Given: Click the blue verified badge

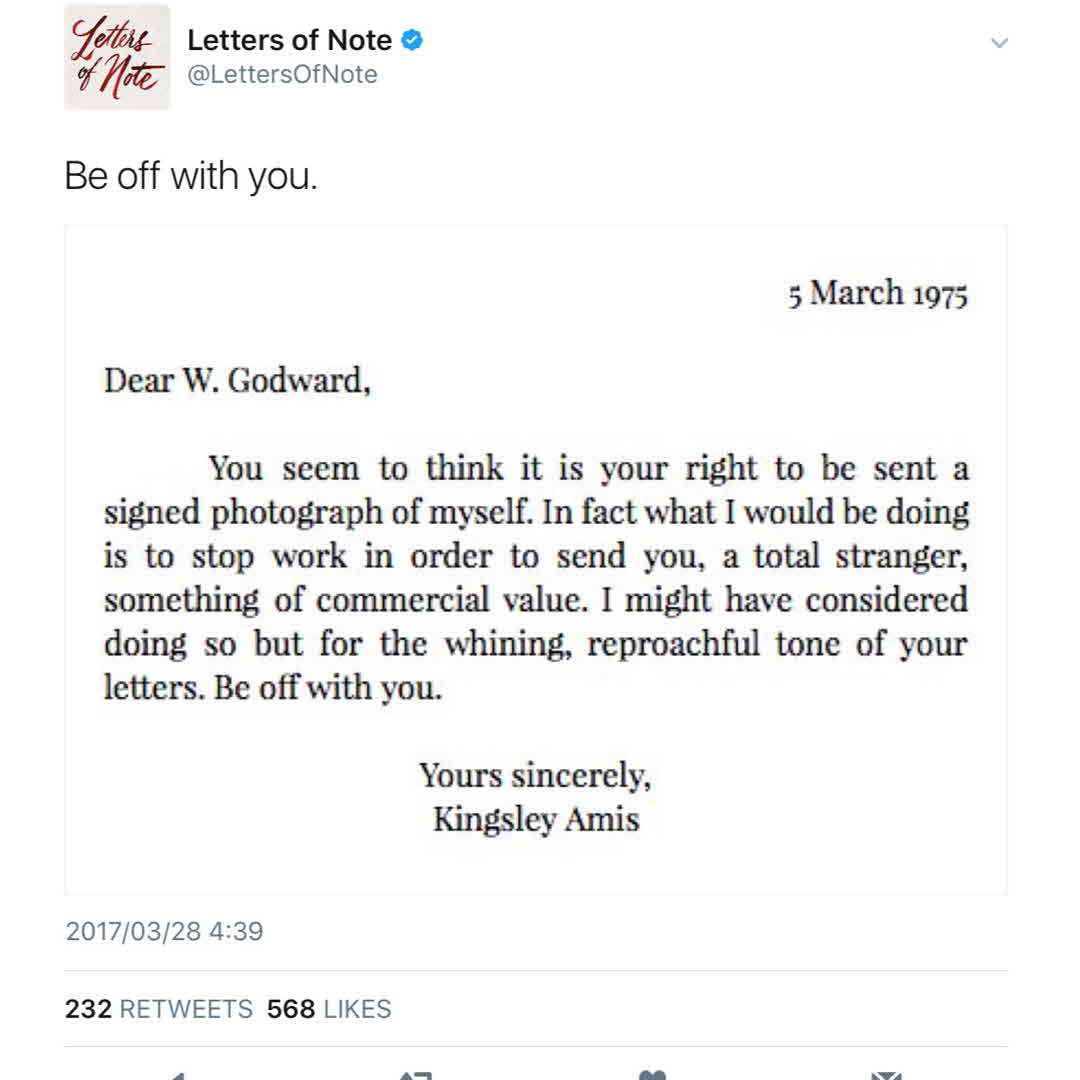Looking at the screenshot, I should (x=412, y=40).
